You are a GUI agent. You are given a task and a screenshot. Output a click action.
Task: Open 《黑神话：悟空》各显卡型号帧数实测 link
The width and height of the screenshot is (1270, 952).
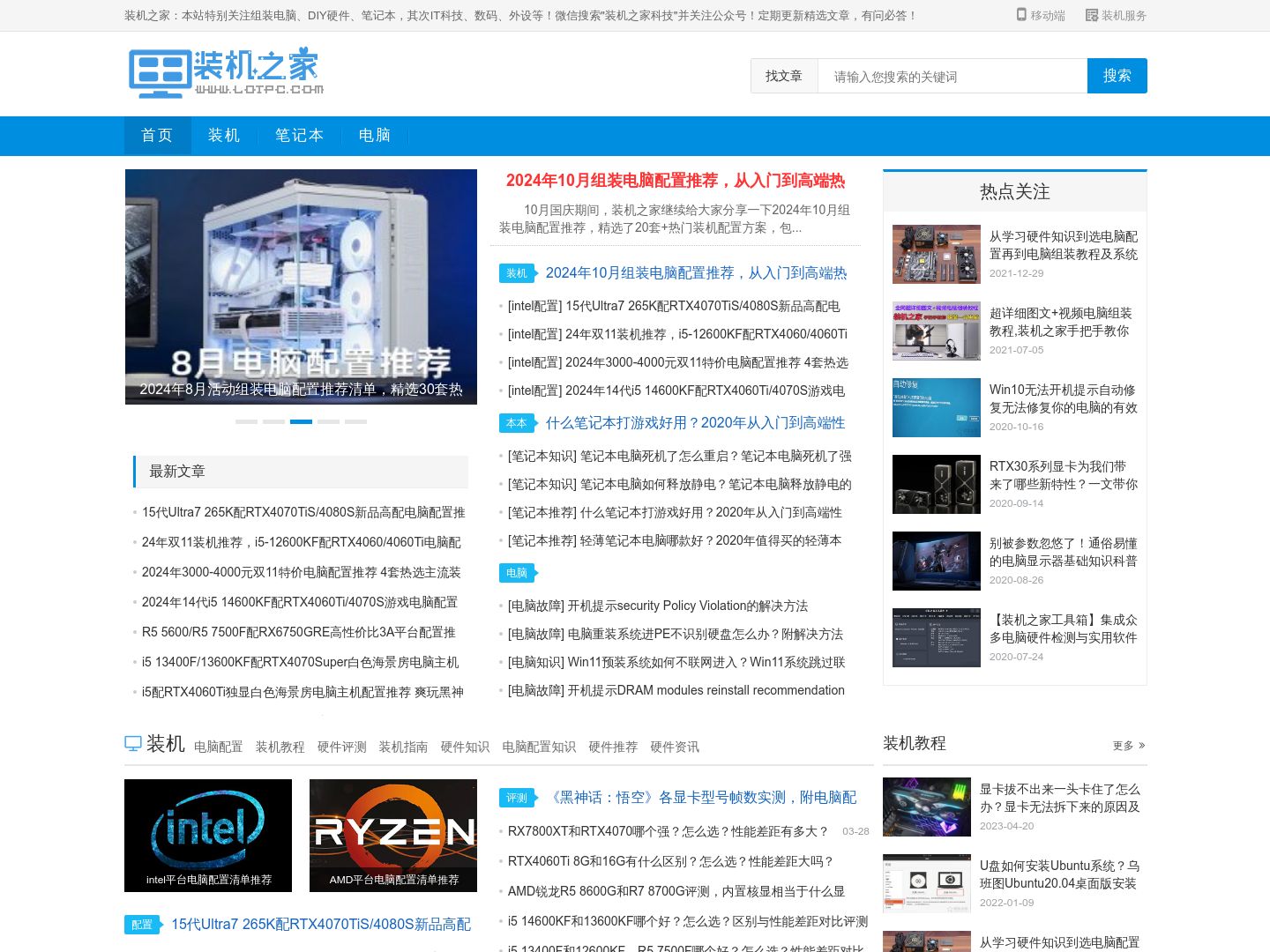(701, 798)
